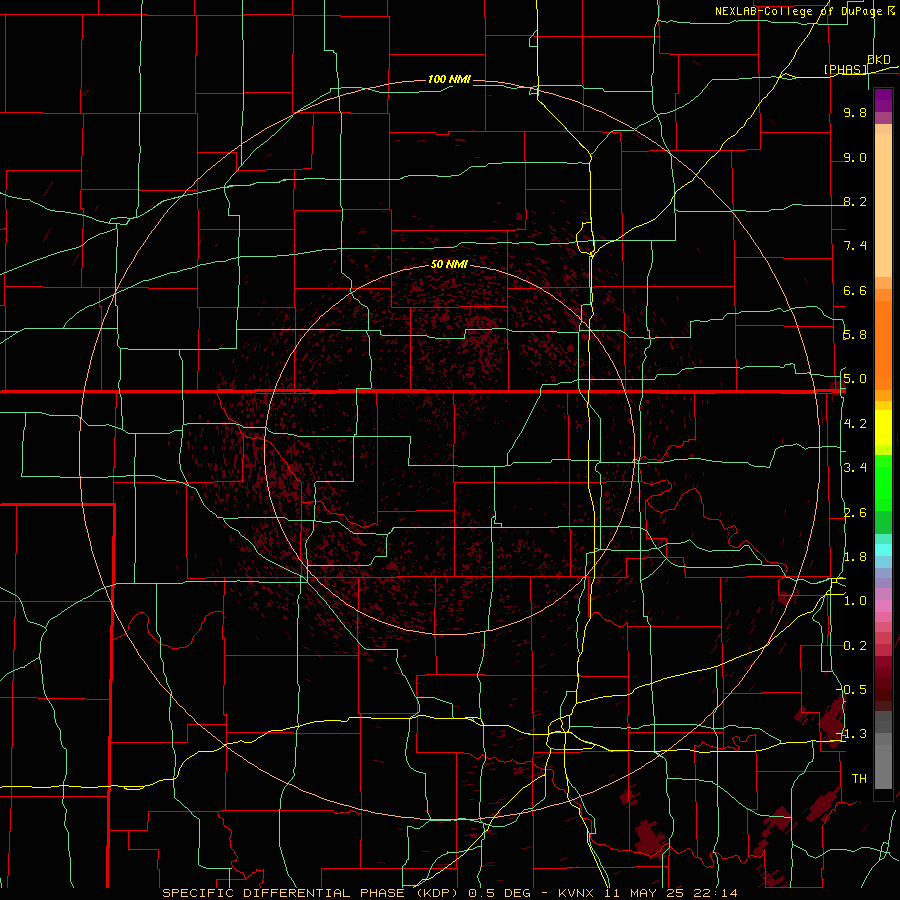The height and width of the screenshot is (900, 900).
Task: Click the [PHAS] legend heading
Action: 845,69
